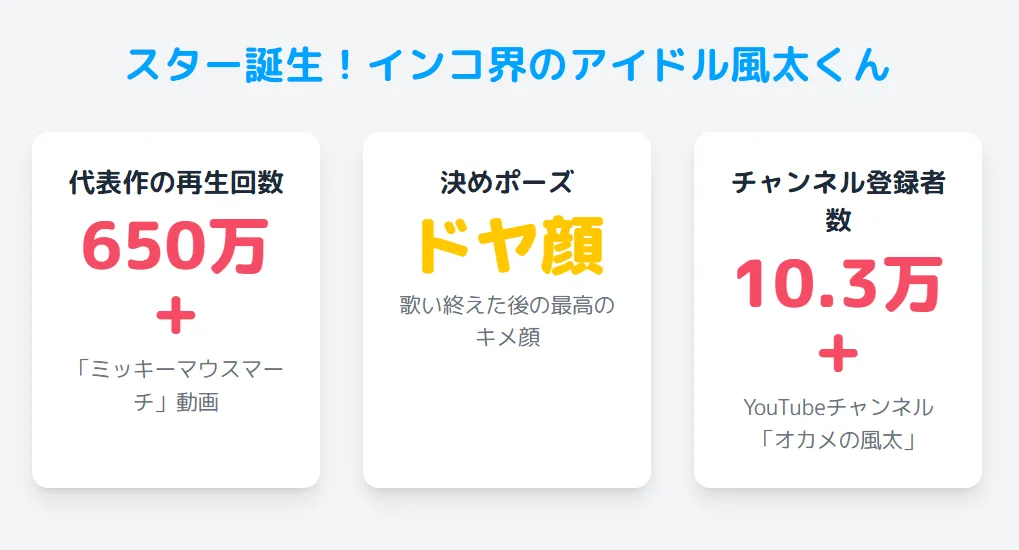Image resolution: width=1019 pixels, height=550 pixels.
Task: Click the 数 character on the heading's second line
Action: [838, 220]
